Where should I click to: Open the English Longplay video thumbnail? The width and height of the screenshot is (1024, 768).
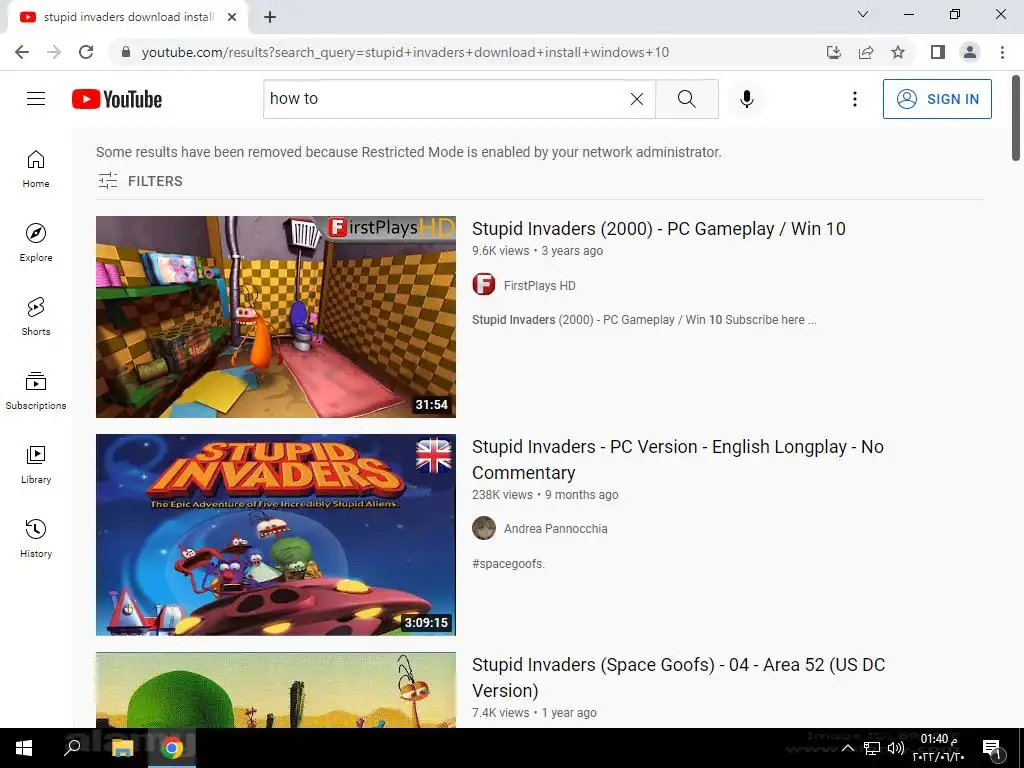click(276, 535)
